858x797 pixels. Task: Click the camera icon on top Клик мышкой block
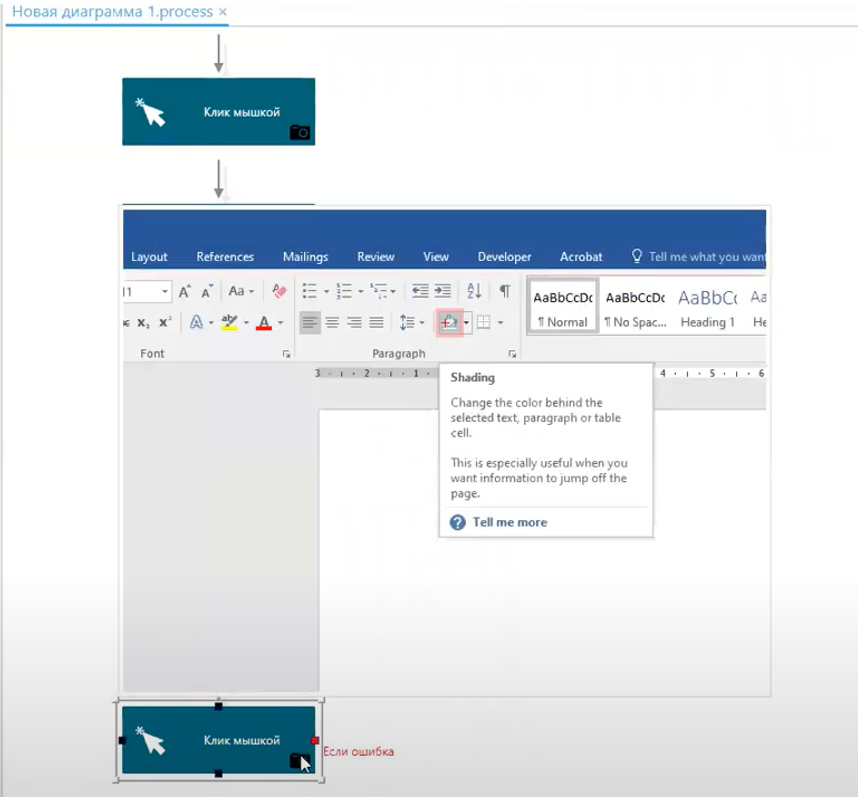click(300, 132)
